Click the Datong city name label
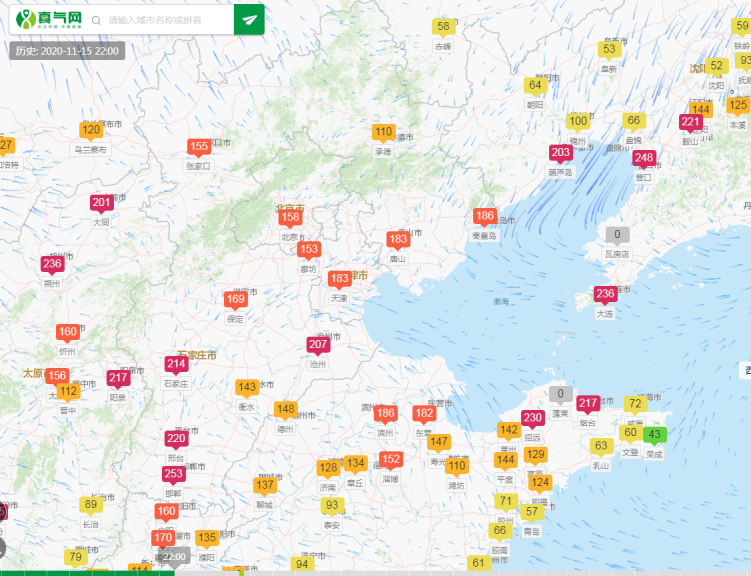This screenshot has width=751, height=576. tap(101, 222)
